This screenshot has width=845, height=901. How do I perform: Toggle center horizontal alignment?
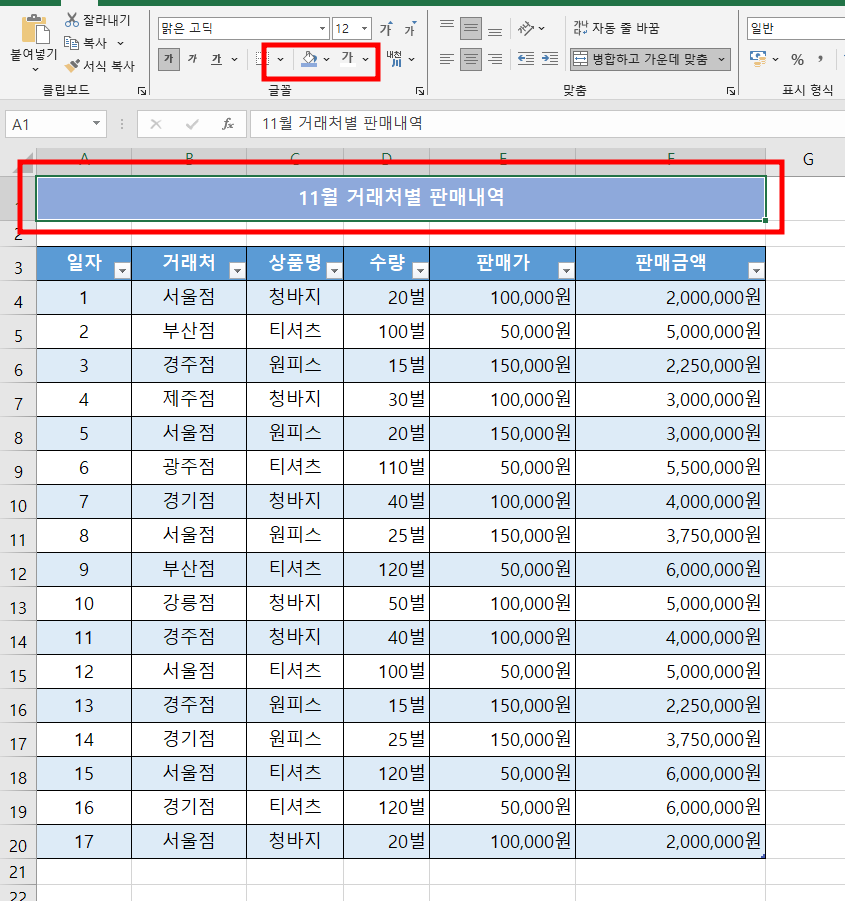[471, 59]
